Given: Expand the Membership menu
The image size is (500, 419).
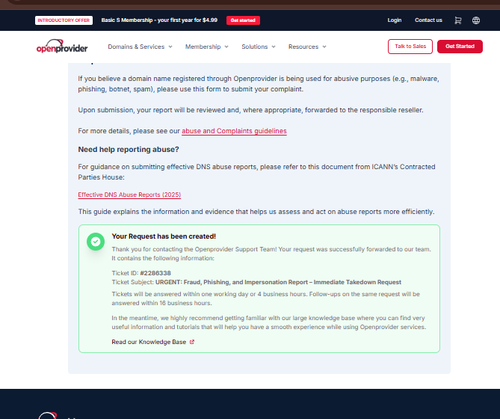Looking at the screenshot, I should tap(207, 47).
